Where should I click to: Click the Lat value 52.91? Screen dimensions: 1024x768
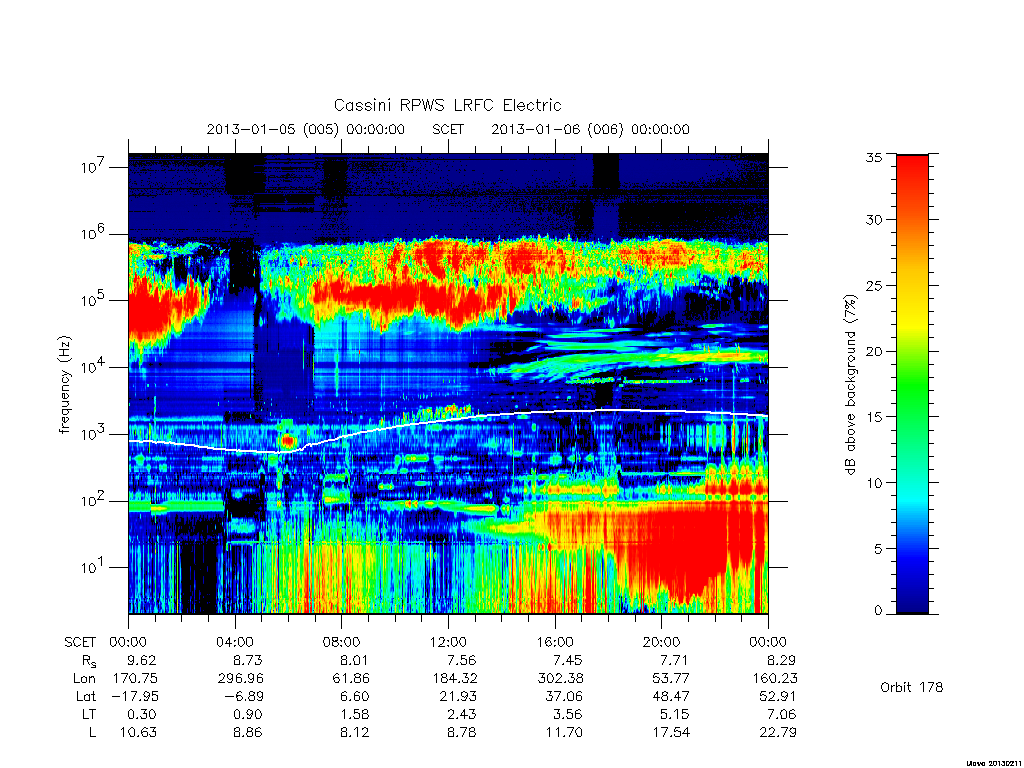(778, 696)
